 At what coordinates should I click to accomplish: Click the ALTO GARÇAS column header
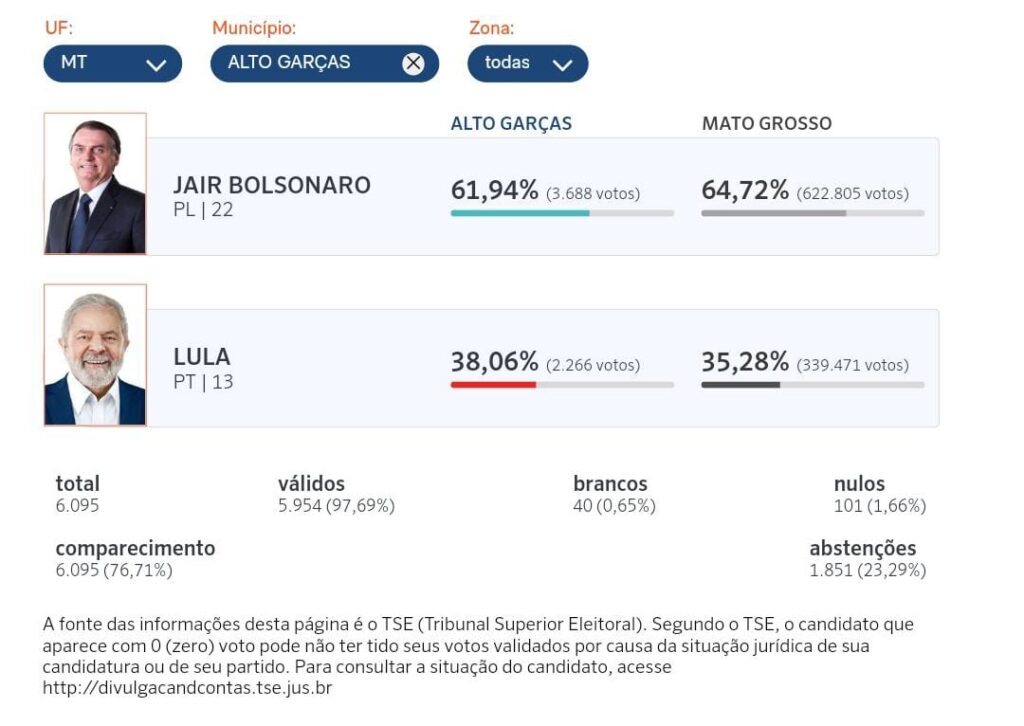(x=511, y=123)
